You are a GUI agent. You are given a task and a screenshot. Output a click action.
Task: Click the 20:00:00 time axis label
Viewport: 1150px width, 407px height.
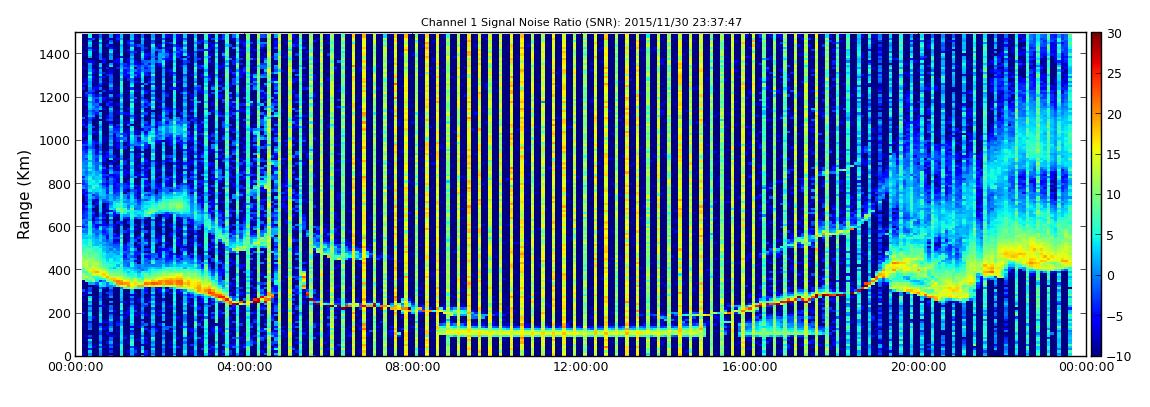tap(917, 367)
